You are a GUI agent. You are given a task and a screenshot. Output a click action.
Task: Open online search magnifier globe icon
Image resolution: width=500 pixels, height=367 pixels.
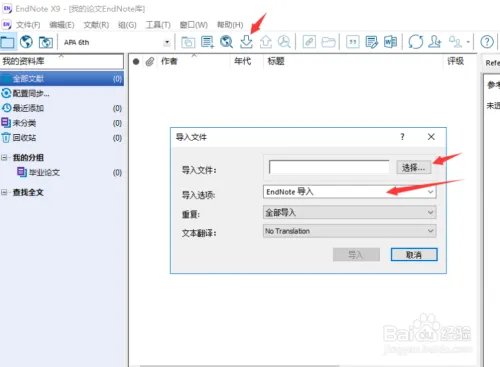(x=227, y=42)
